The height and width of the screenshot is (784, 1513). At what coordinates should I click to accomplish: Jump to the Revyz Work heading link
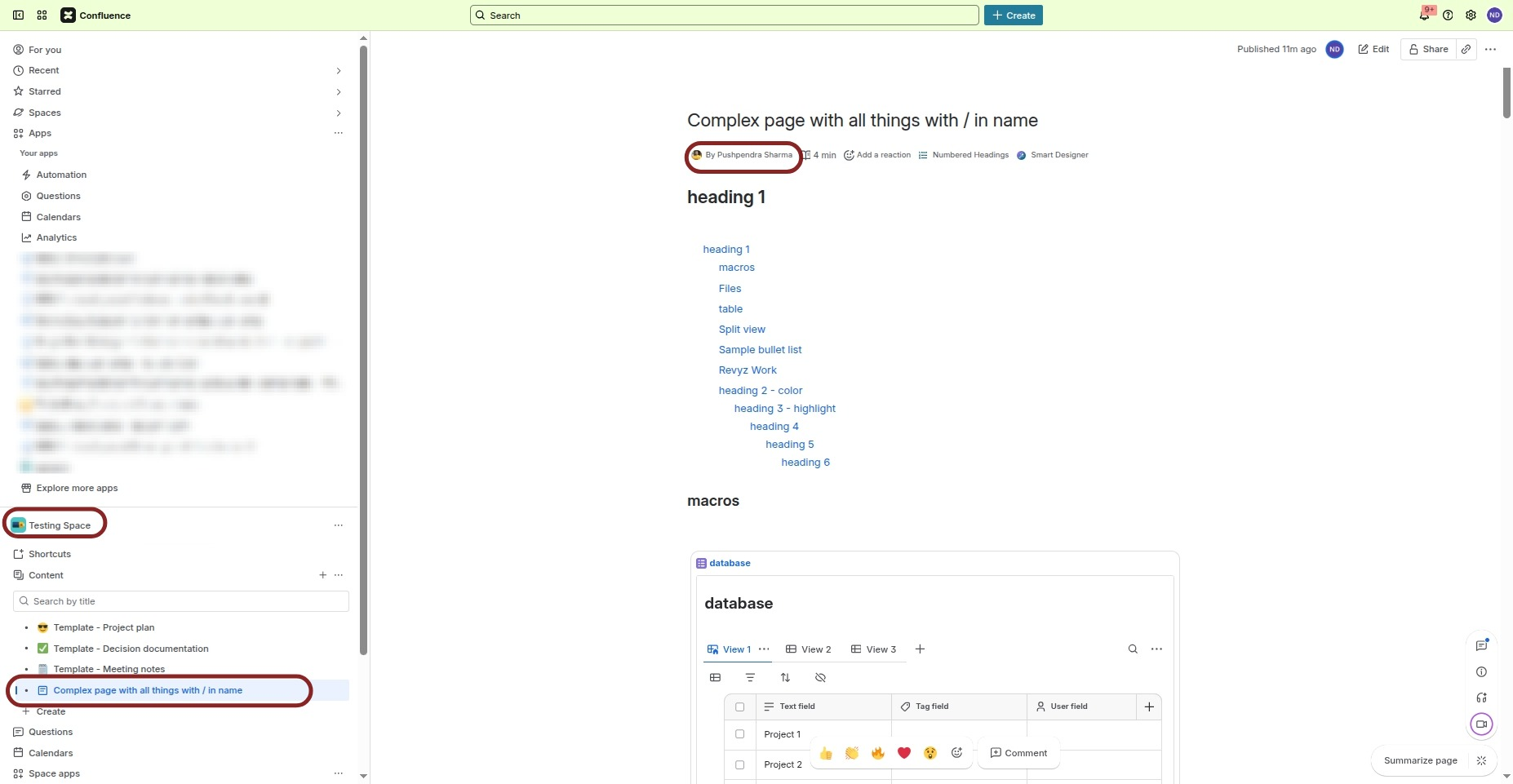(x=747, y=370)
